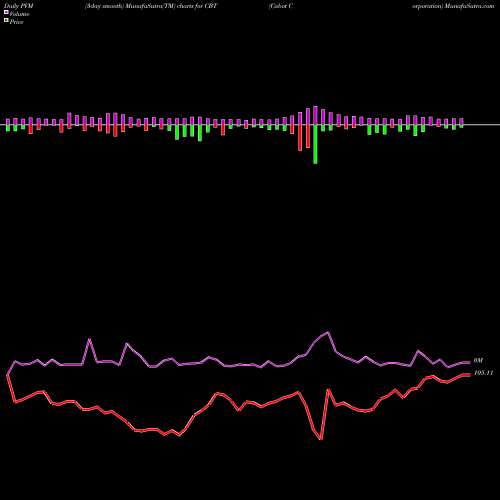The height and width of the screenshot is (500, 500).
Task: Click the Price legend color swatch
Action: coord(6,21)
